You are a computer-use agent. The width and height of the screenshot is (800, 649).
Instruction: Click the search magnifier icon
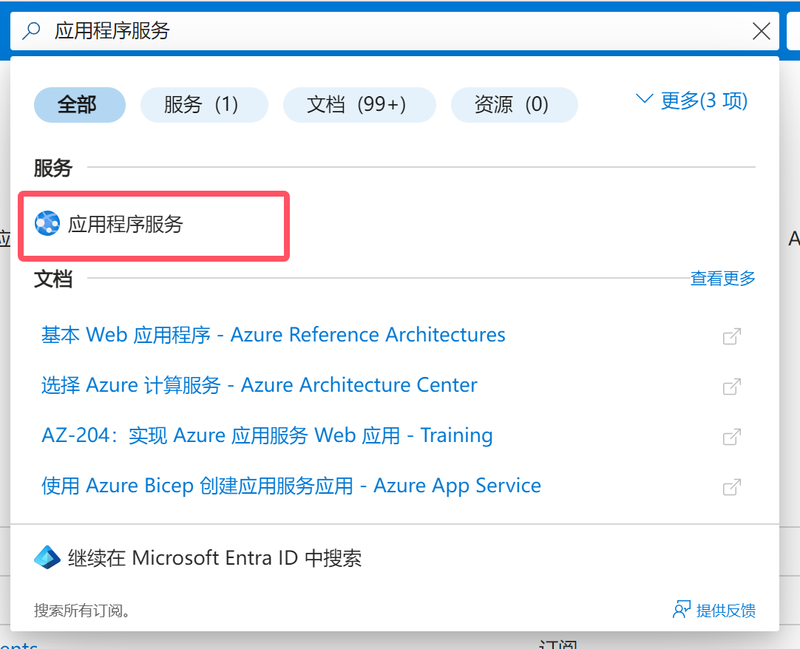(32, 31)
